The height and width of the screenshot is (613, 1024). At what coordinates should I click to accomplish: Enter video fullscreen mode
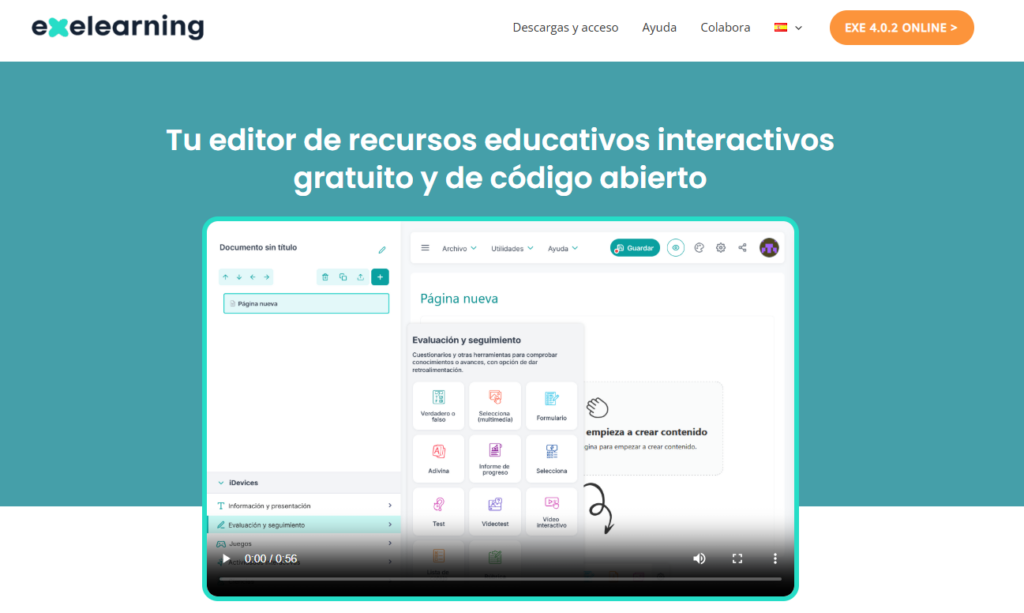pos(737,559)
